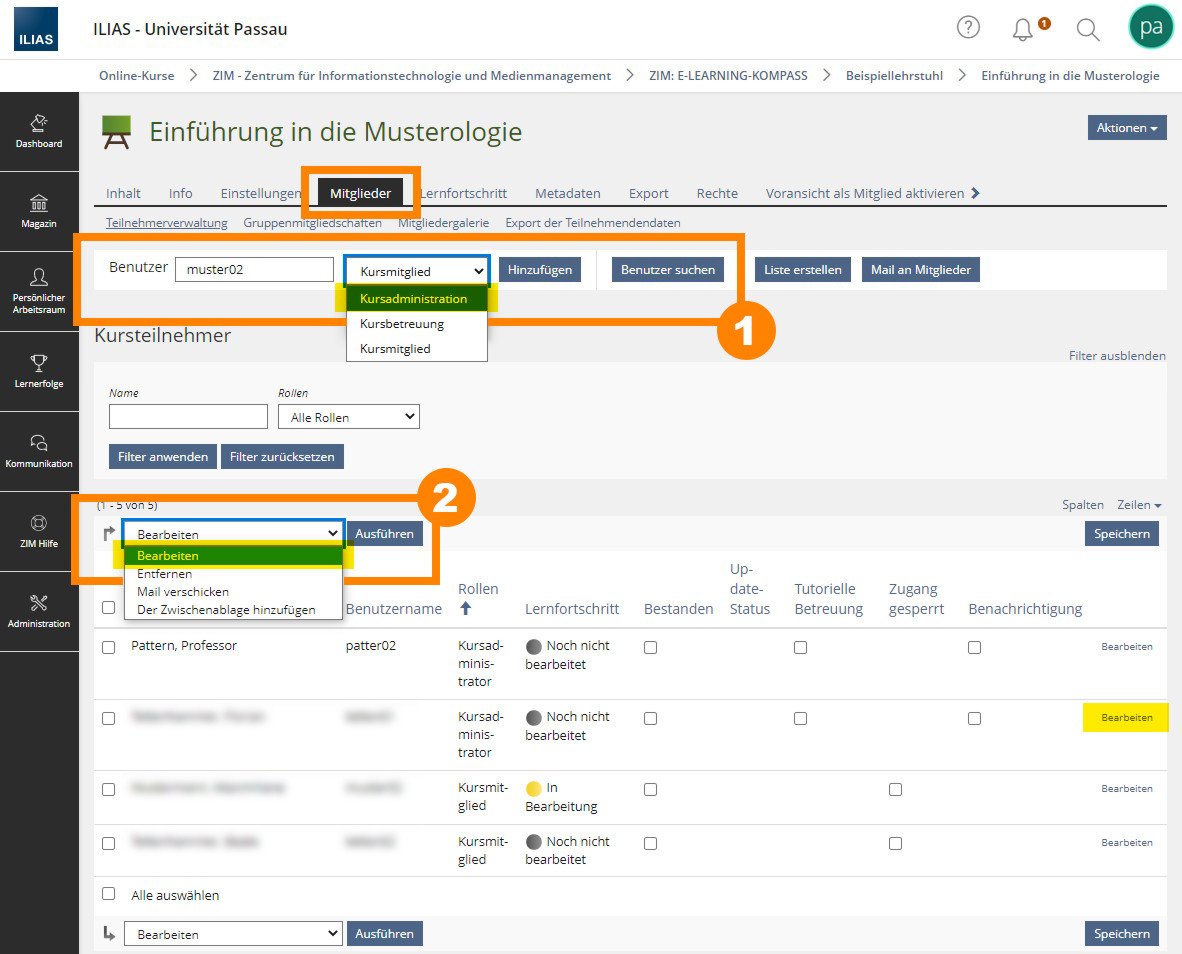The width and height of the screenshot is (1182, 954).
Task: Click the Filter anwenden button
Action: click(x=163, y=456)
